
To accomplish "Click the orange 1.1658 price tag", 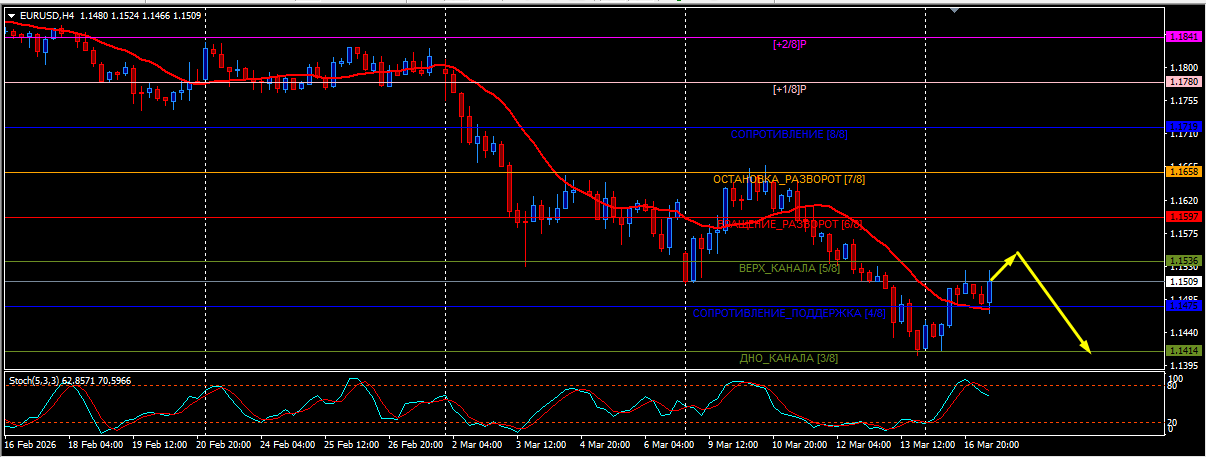I will pos(1183,172).
